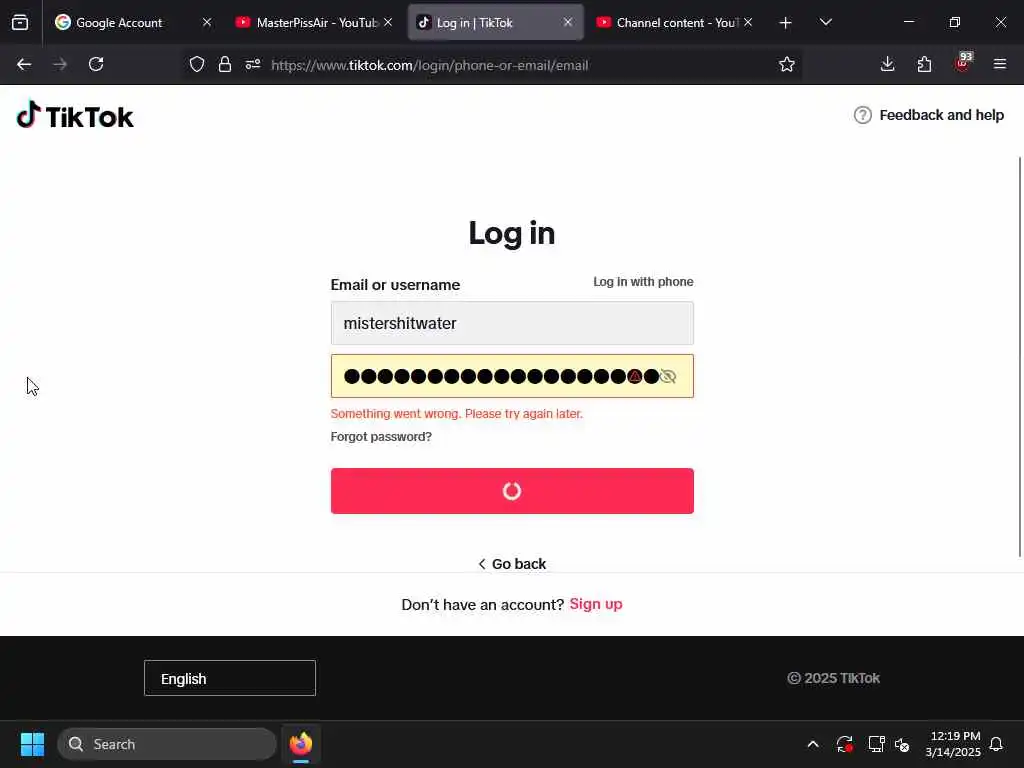1024x768 pixels.
Task: Open the English language dropdown
Action: pyautogui.click(x=230, y=678)
